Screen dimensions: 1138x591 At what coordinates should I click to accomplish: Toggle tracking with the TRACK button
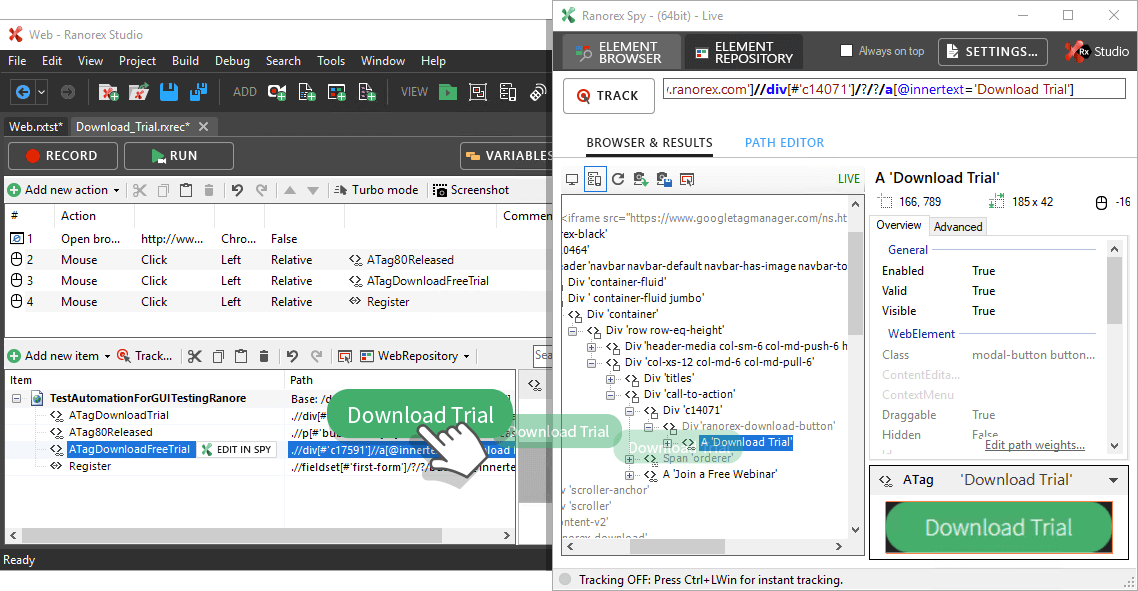(609, 95)
